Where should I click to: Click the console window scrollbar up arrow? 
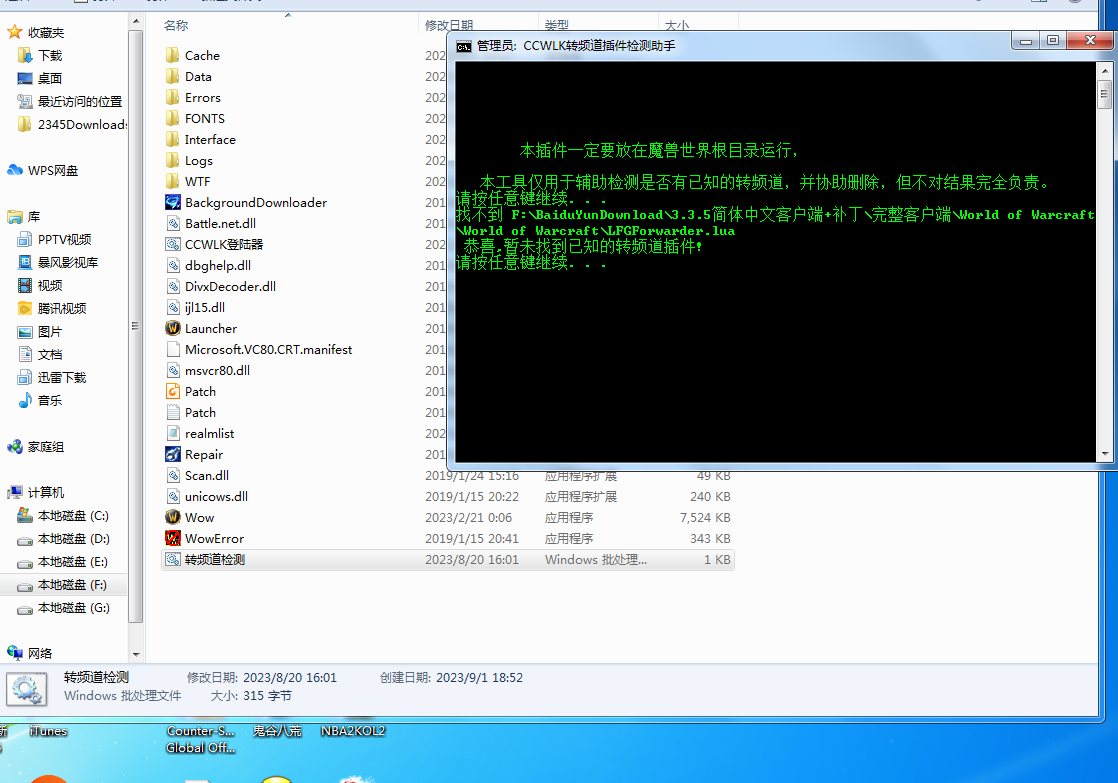tap(1105, 70)
